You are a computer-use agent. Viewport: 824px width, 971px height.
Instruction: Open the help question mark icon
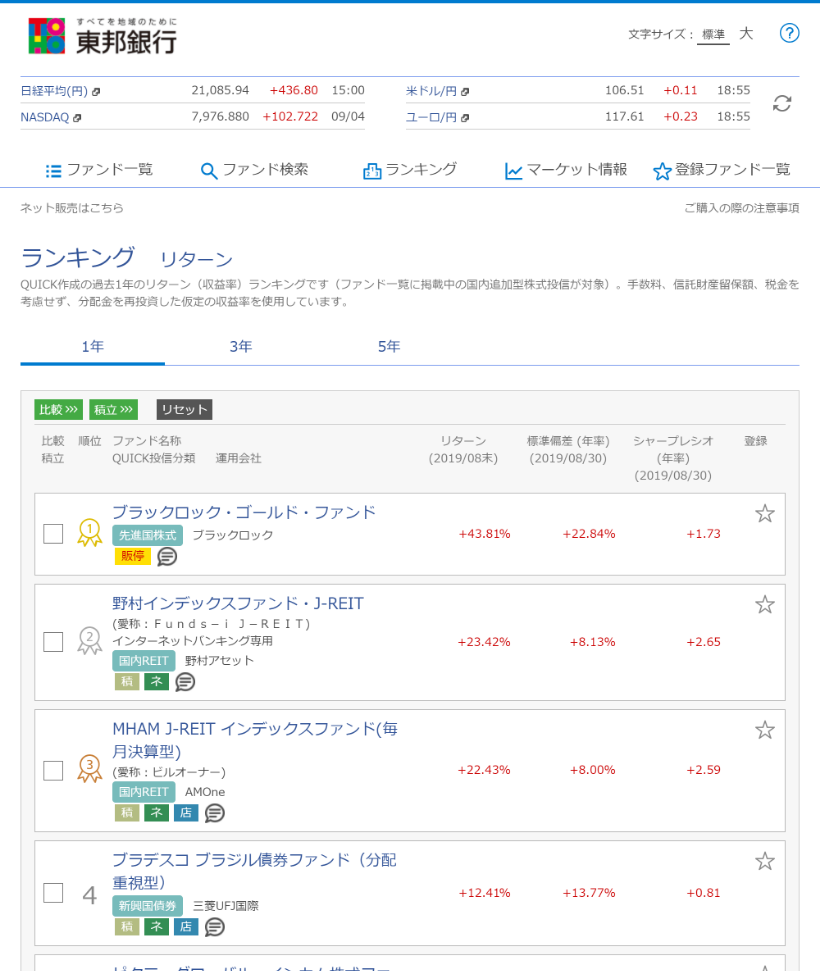pos(789,33)
